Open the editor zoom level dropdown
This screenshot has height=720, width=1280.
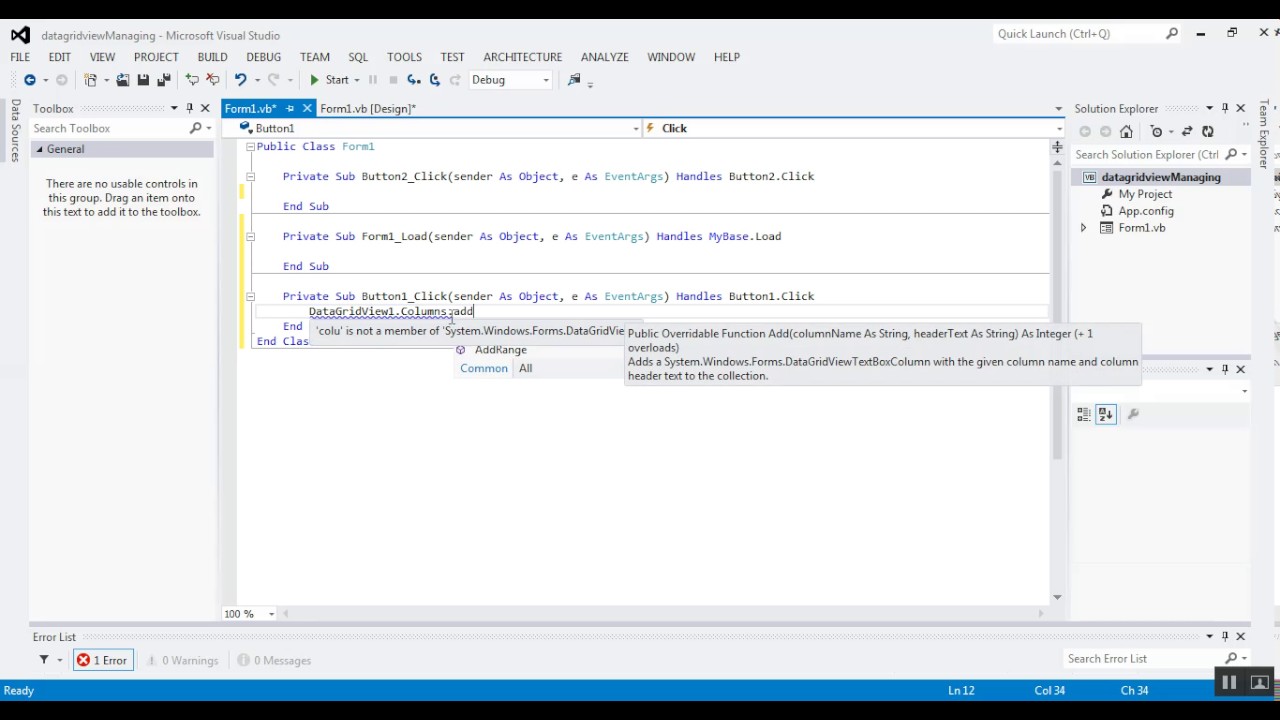[271, 614]
